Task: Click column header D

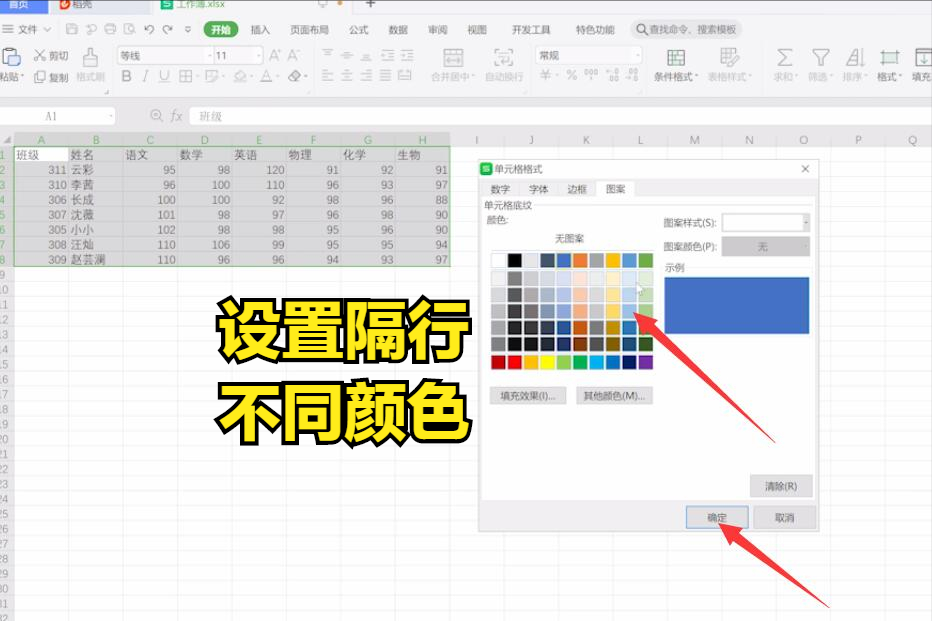Action: click(204, 140)
